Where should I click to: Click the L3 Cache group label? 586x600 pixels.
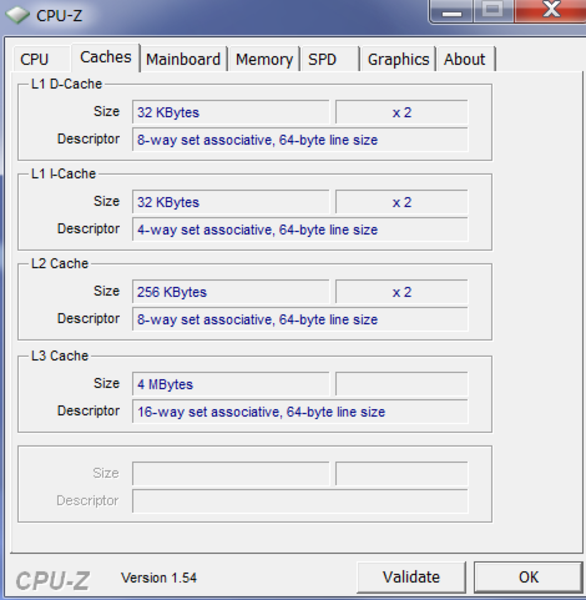click(60, 356)
